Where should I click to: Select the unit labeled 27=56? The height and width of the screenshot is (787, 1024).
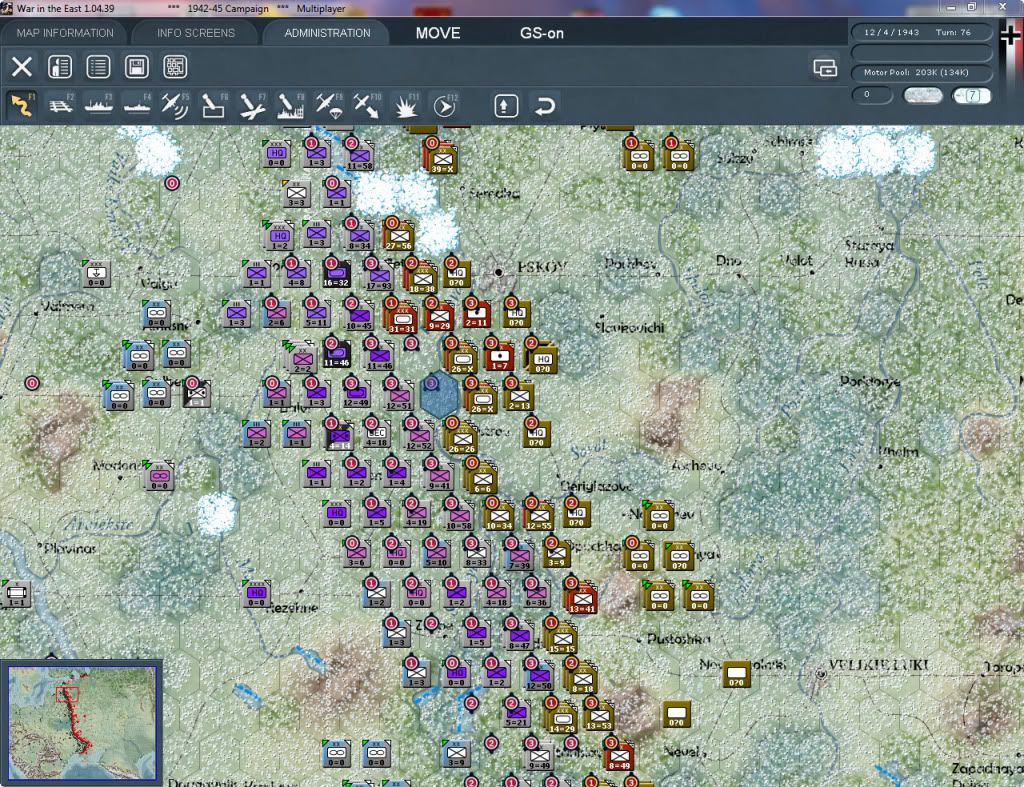(x=398, y=236)
